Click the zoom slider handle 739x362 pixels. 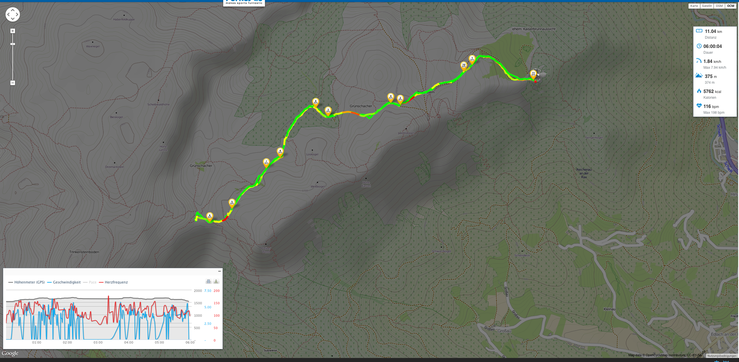pyautogui.click(x=13, y=44)
